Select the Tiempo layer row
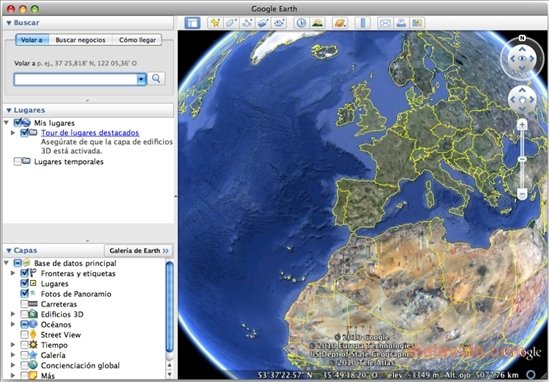 click(x=54, y=345)
